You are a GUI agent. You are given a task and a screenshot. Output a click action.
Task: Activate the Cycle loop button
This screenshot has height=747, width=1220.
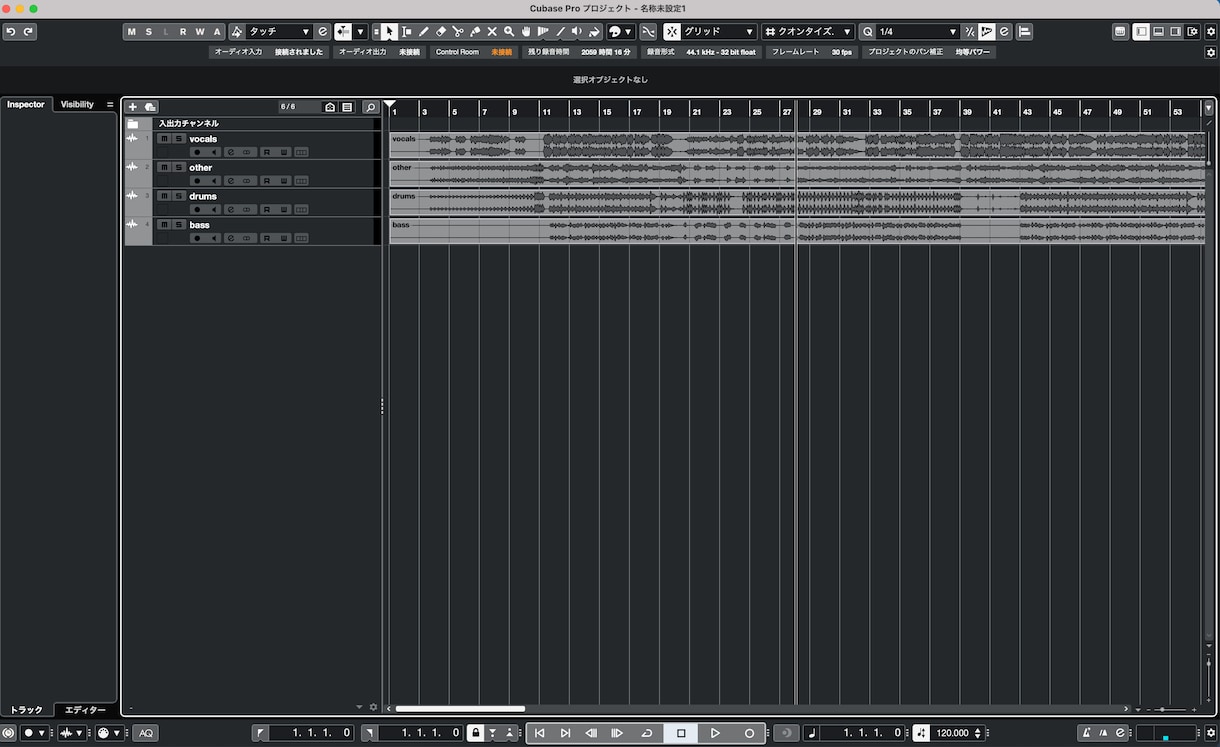point(646,733)
